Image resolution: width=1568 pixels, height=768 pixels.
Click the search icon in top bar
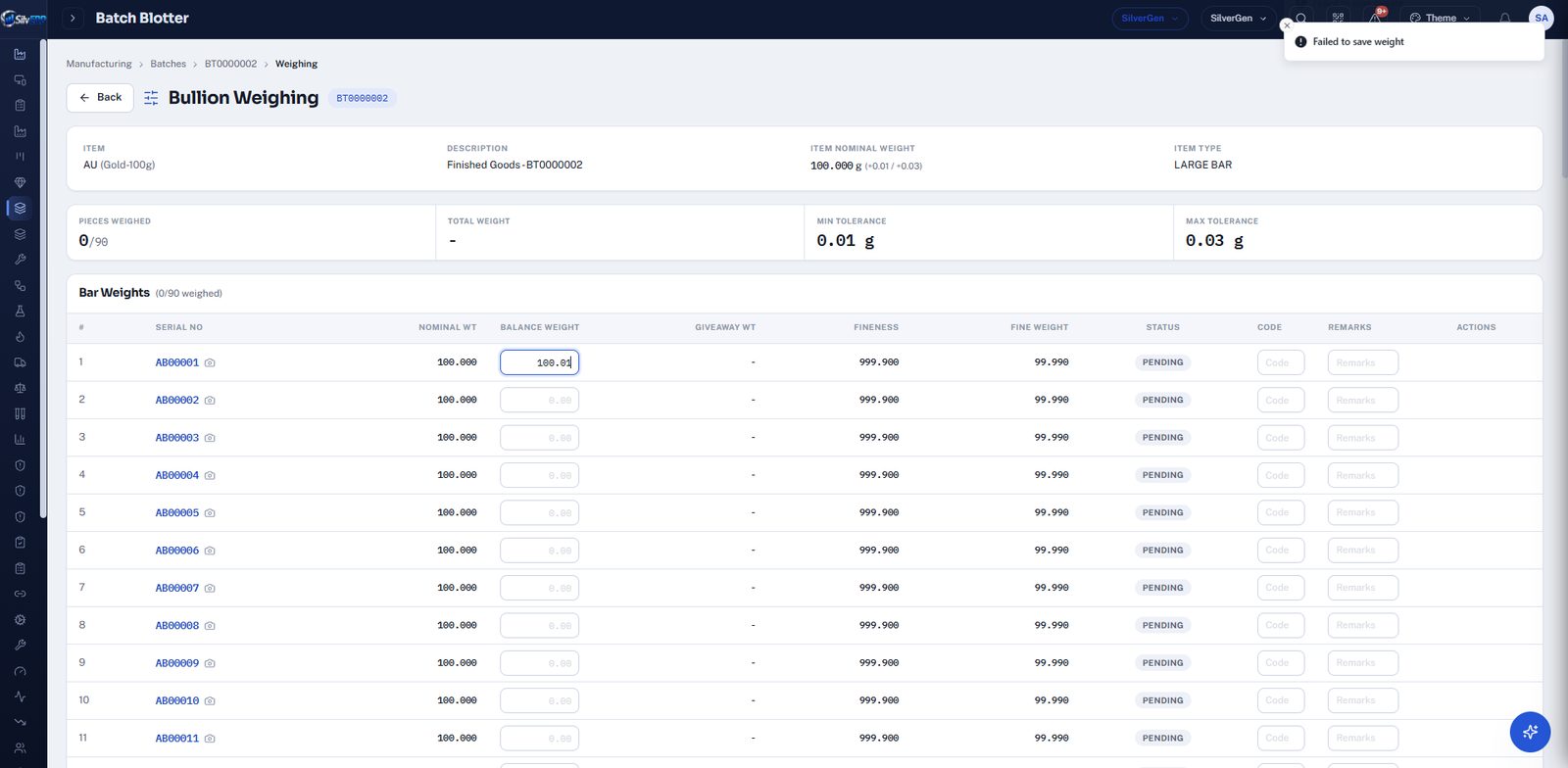coord(1300,19)
